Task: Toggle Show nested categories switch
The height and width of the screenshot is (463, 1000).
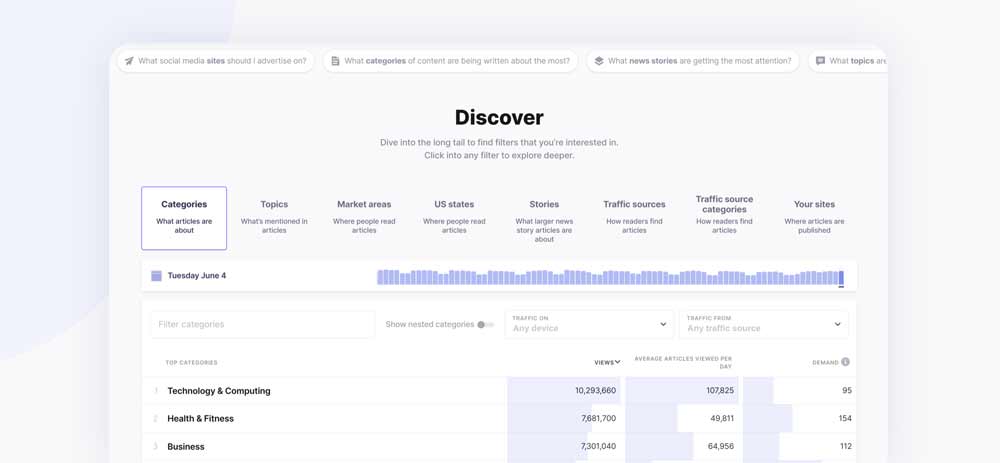Action: click(485, 324)
